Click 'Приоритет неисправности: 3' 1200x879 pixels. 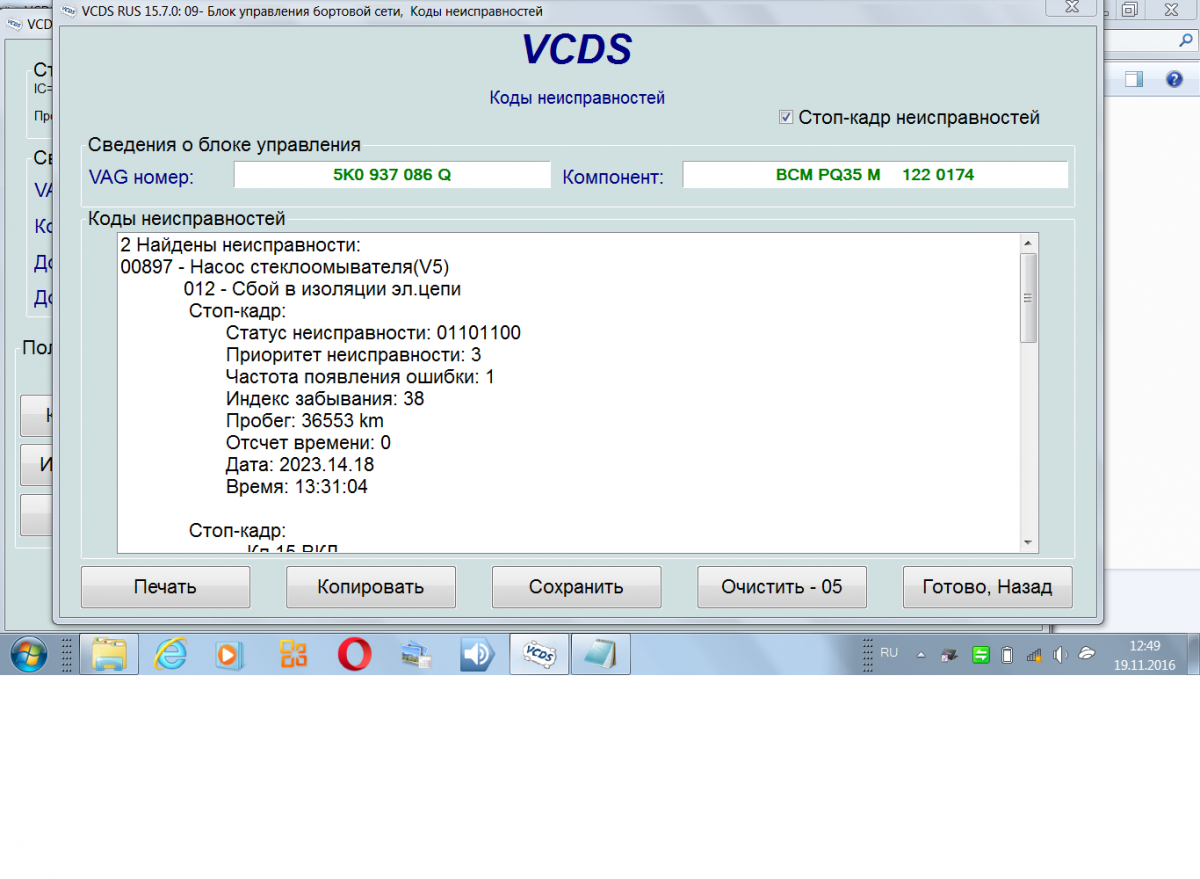click(354, 355)
